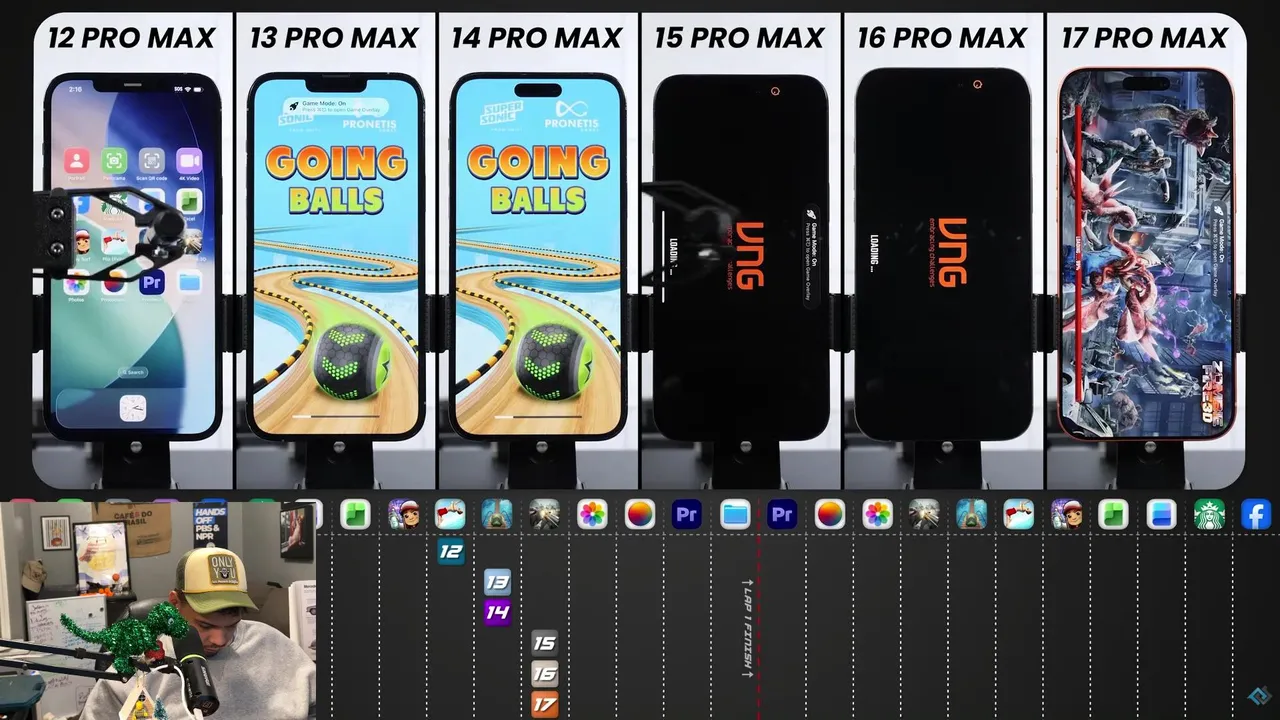Click the 13 progress marker badge

tap(497, 582)
